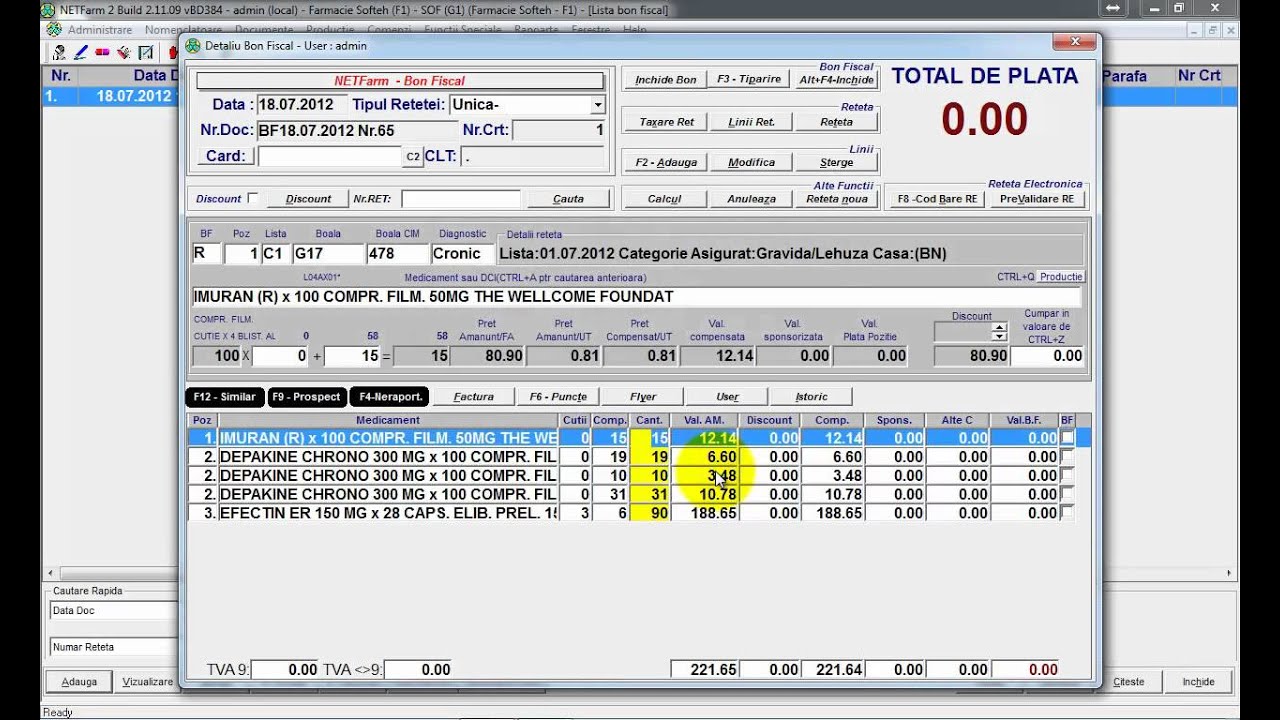Tick BF checkbox in IMURAN row

(x=1067, y=438)
